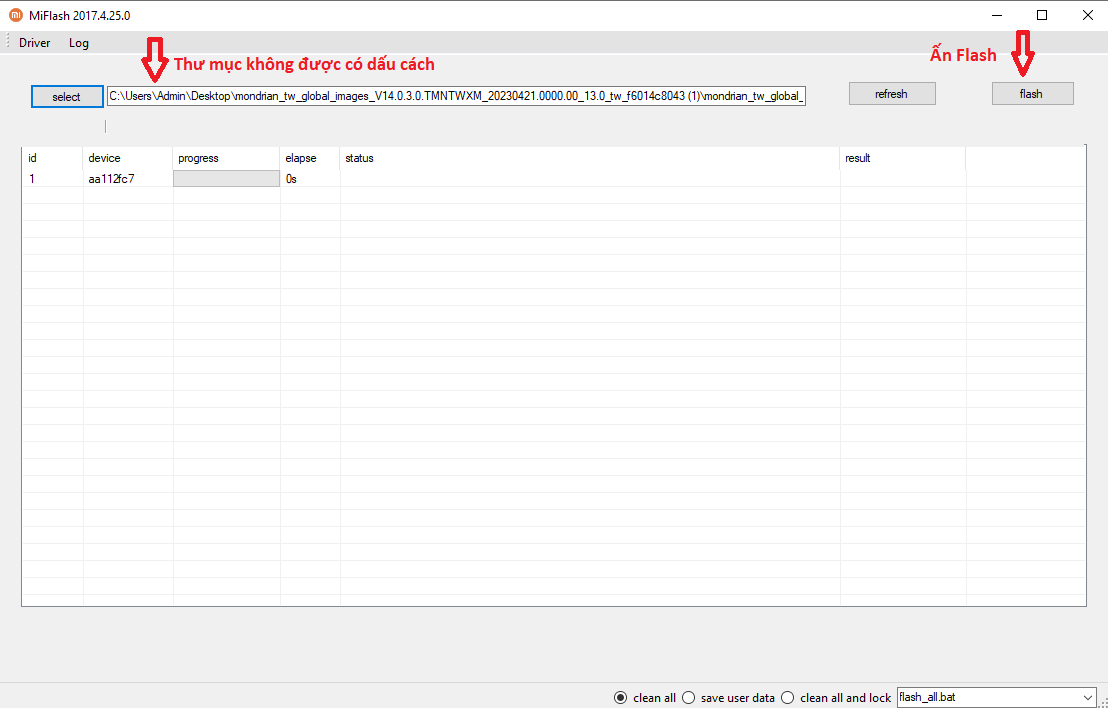Click the id column header

pyautogui.click(x=53, y=158)
